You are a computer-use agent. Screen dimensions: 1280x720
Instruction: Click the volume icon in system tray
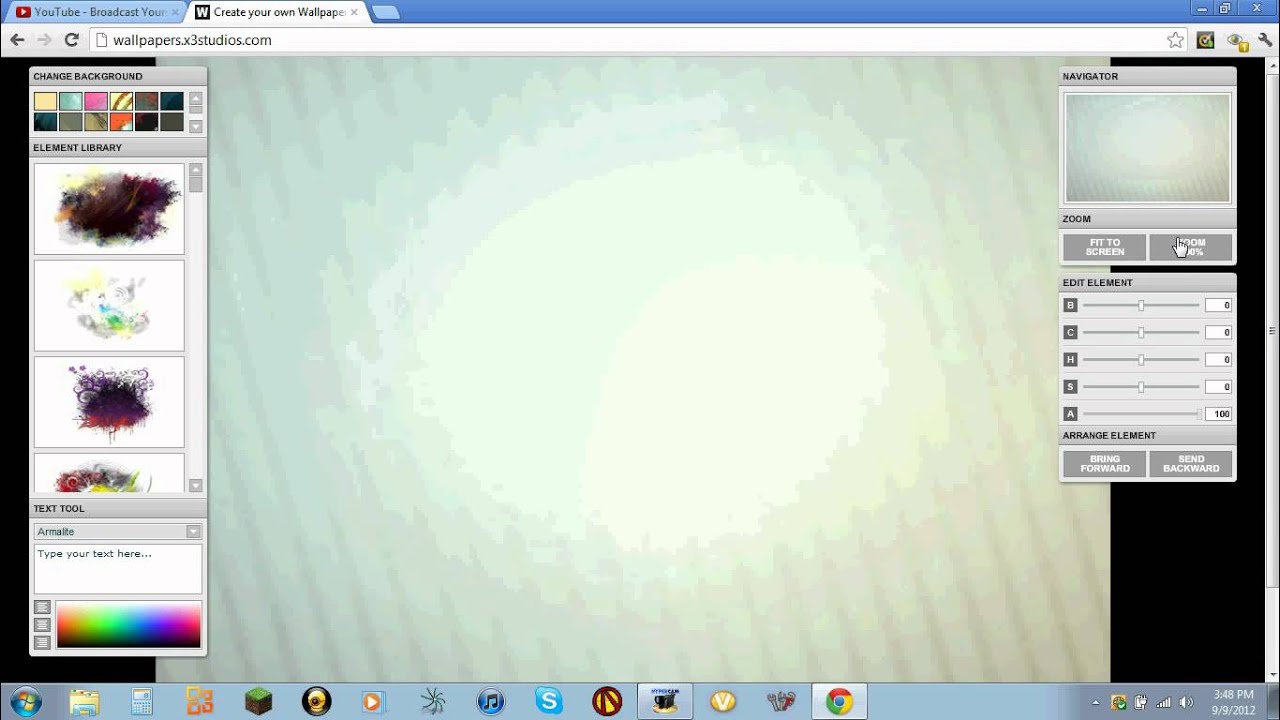tap(1186, 702)
